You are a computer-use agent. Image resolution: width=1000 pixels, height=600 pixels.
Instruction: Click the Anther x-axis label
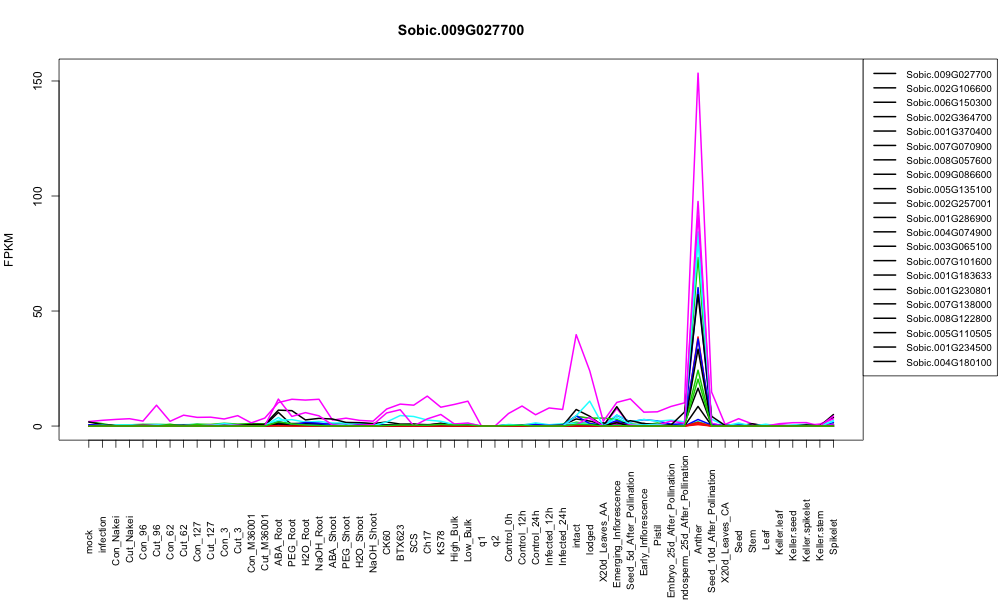pyautogui.click(x=698, y=539)
